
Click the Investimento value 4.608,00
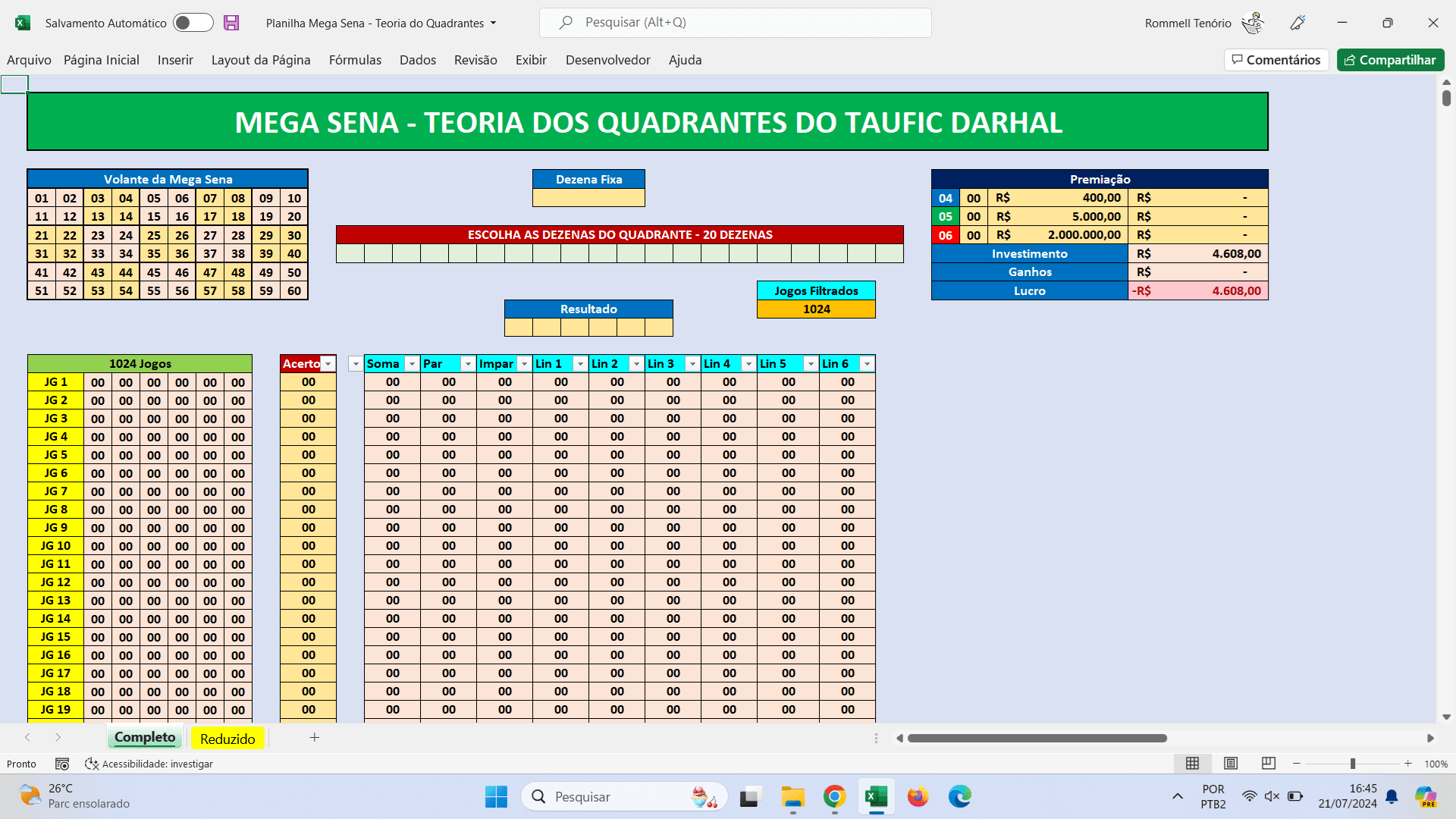click(1198, 254)
